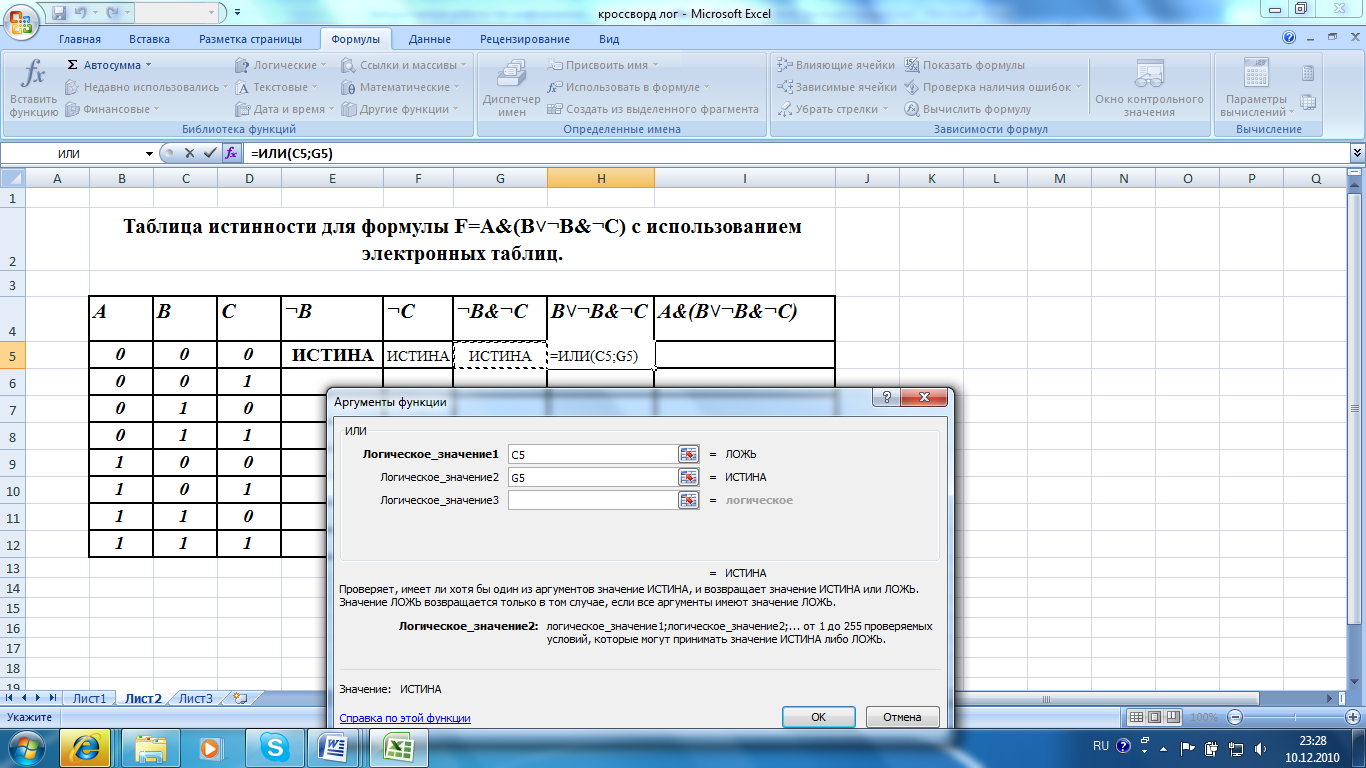Open the Name Box function dropdown arrow

pos(150,153)
